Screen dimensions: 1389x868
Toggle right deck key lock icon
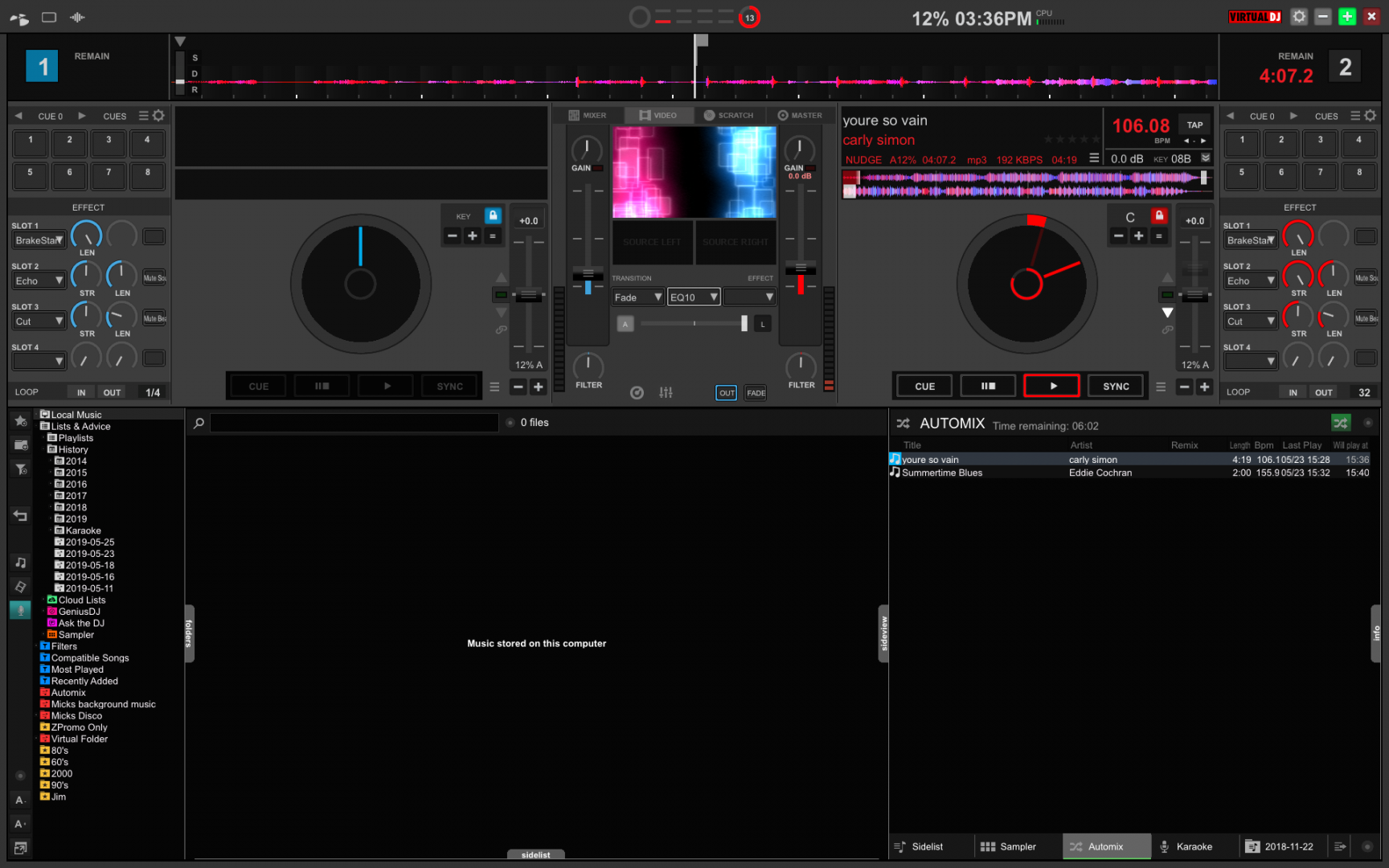click(1159, 215)
